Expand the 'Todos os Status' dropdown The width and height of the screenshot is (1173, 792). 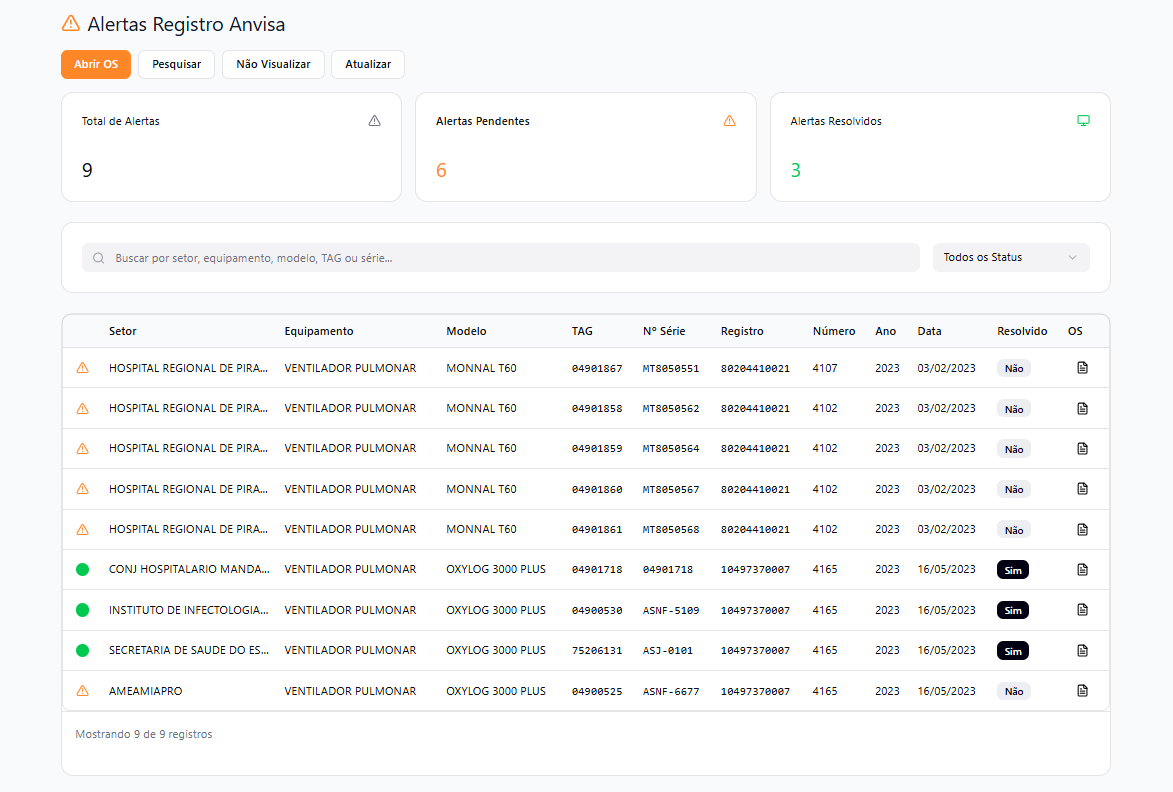[1010, 258]
